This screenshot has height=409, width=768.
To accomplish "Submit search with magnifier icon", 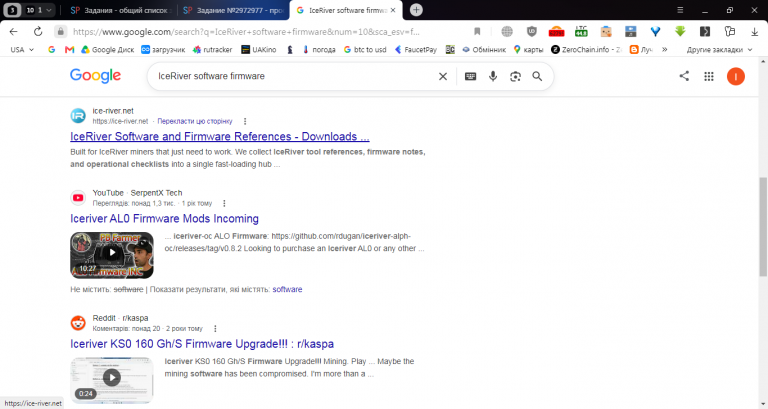I will pos(537,76).
